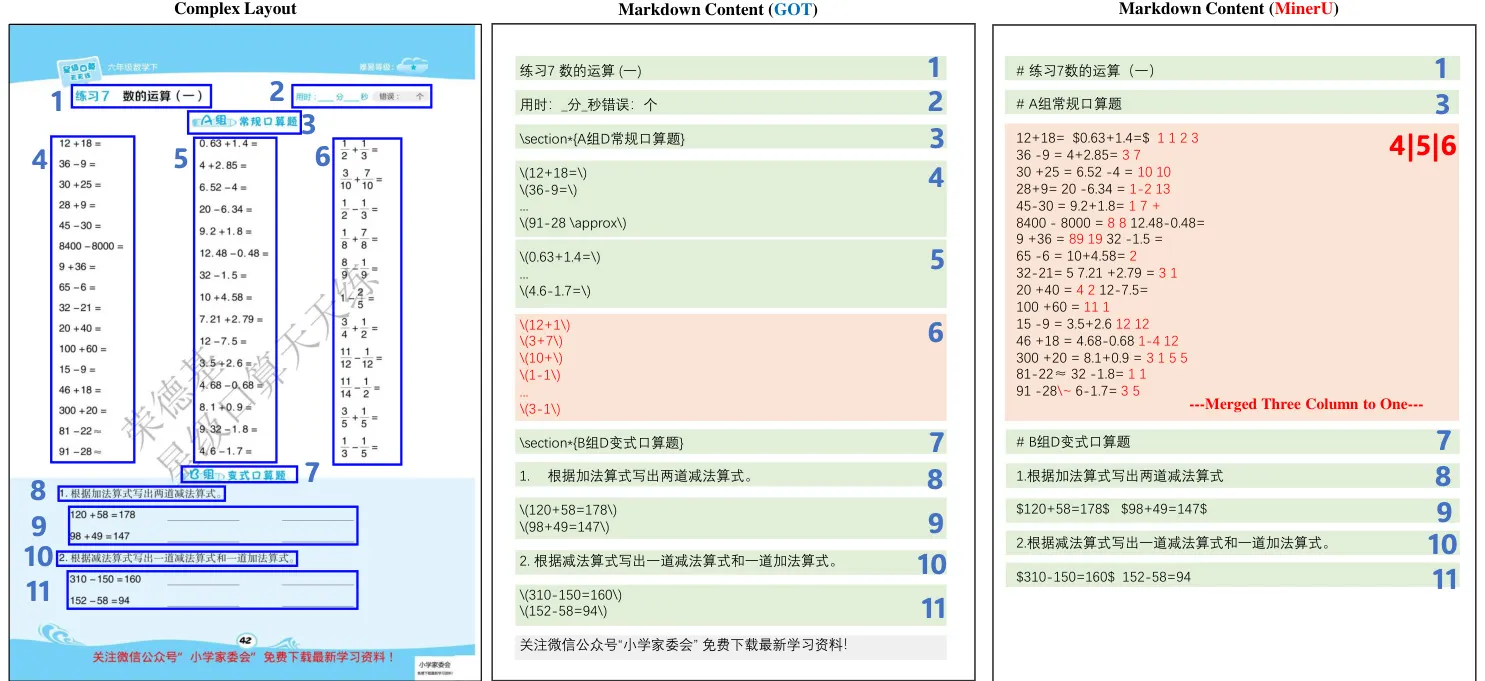This screenshot has height=681, width=1485.
Task: Click the red 4|5|6 merged marker
Action: click(x=1421, y=146)
